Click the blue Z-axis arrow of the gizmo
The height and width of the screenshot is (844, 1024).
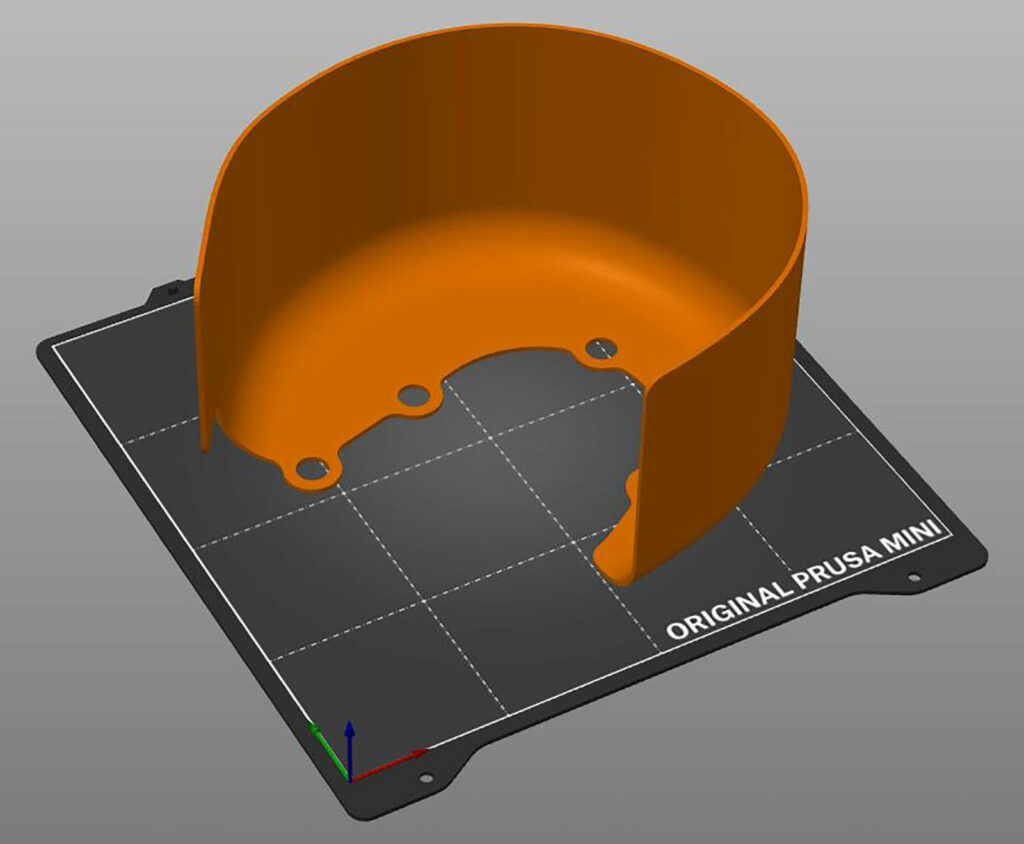click(x=351, y=727)
